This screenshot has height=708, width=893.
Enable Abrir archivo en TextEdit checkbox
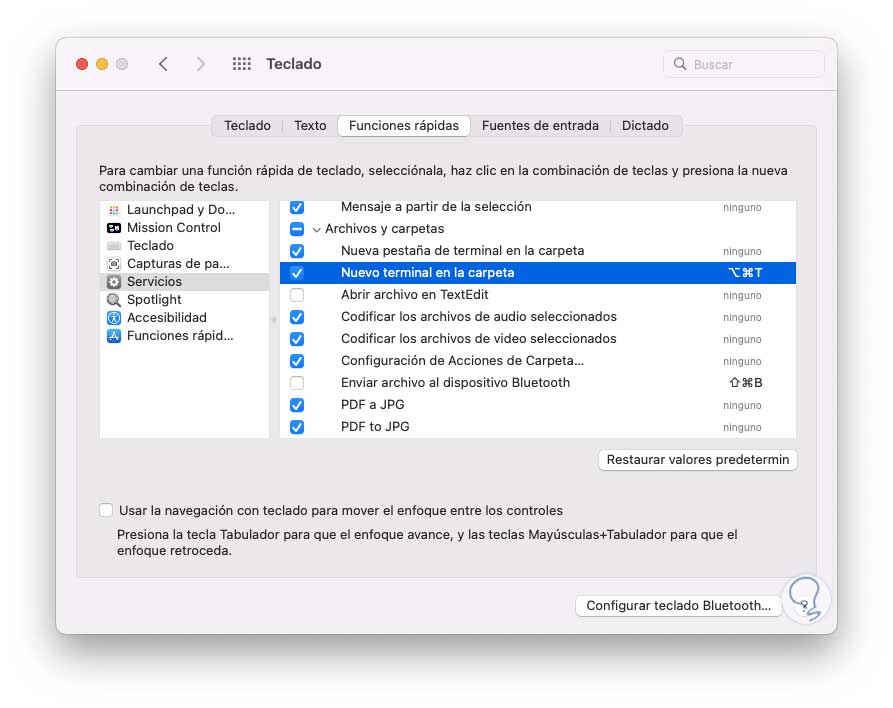point(297,295)
